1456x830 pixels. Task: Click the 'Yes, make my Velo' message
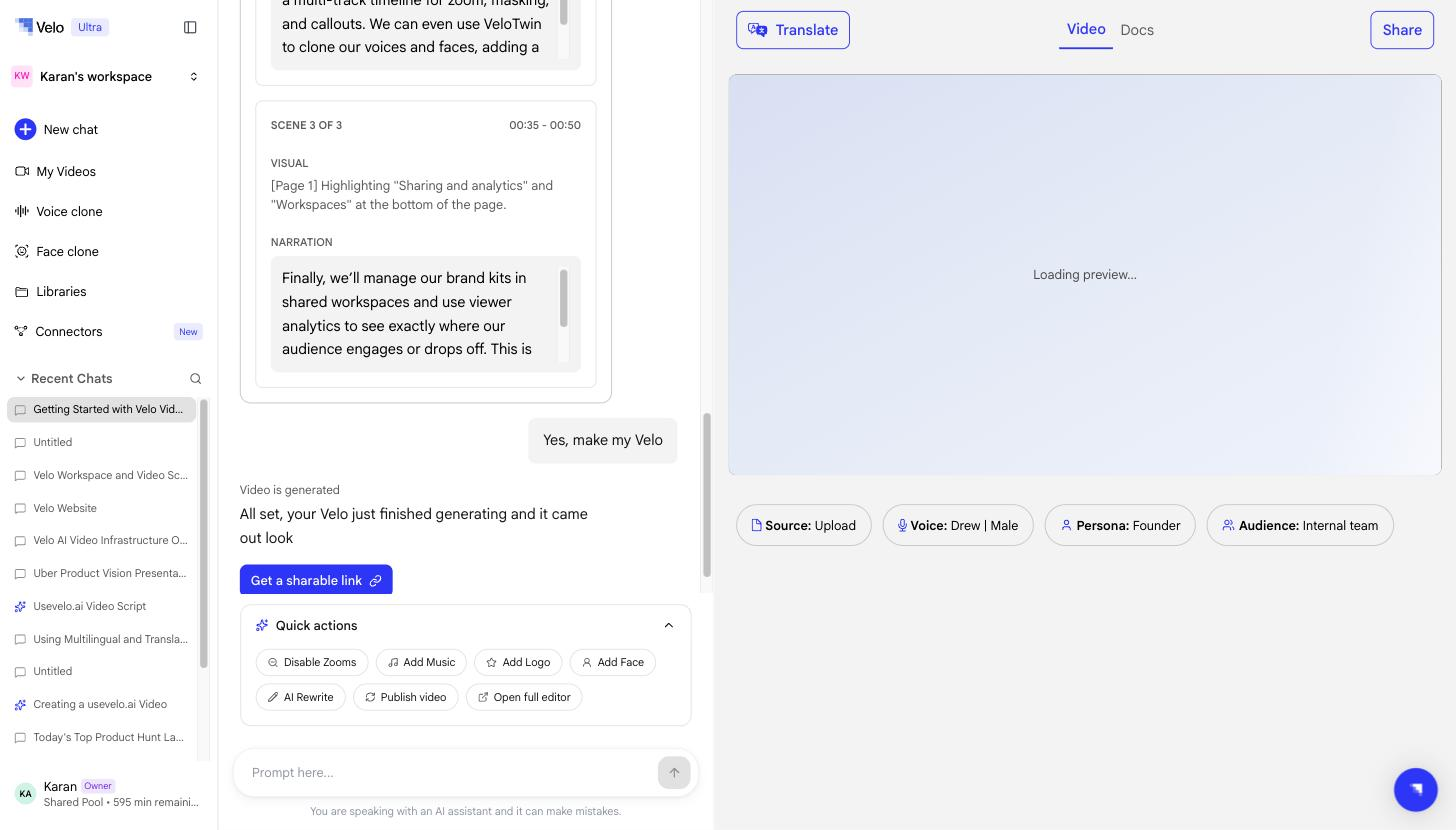click(x=603, y=440)
